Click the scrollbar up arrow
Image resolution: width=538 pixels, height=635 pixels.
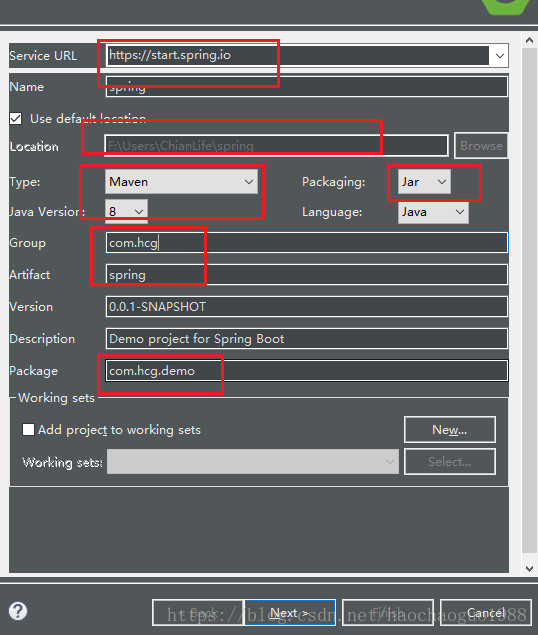(x=529, y=40)
